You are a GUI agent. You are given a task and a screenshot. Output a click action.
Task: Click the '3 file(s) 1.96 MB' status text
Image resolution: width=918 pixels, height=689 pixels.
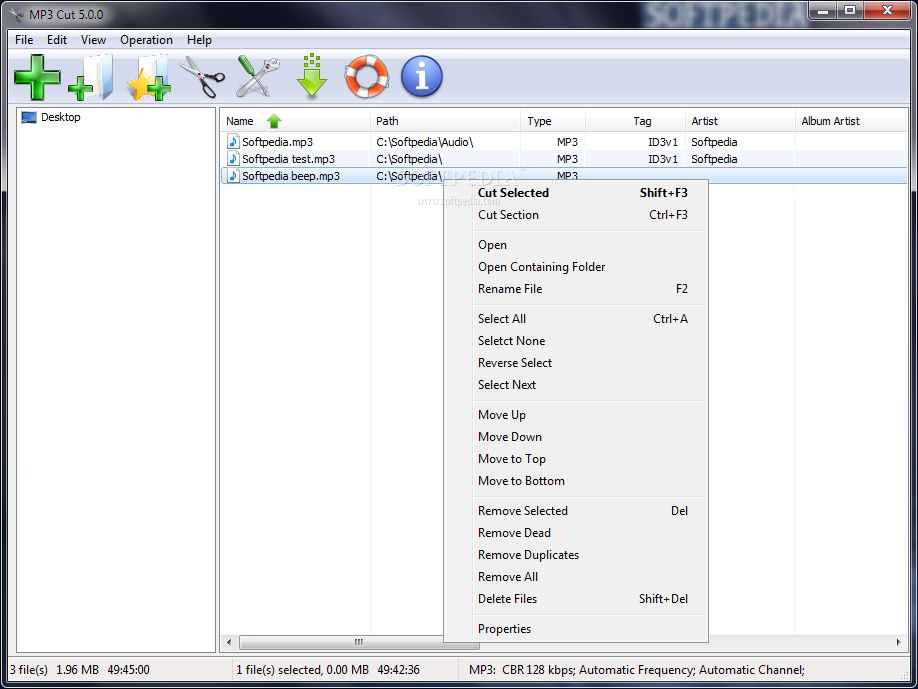click(x=54, y=670)
